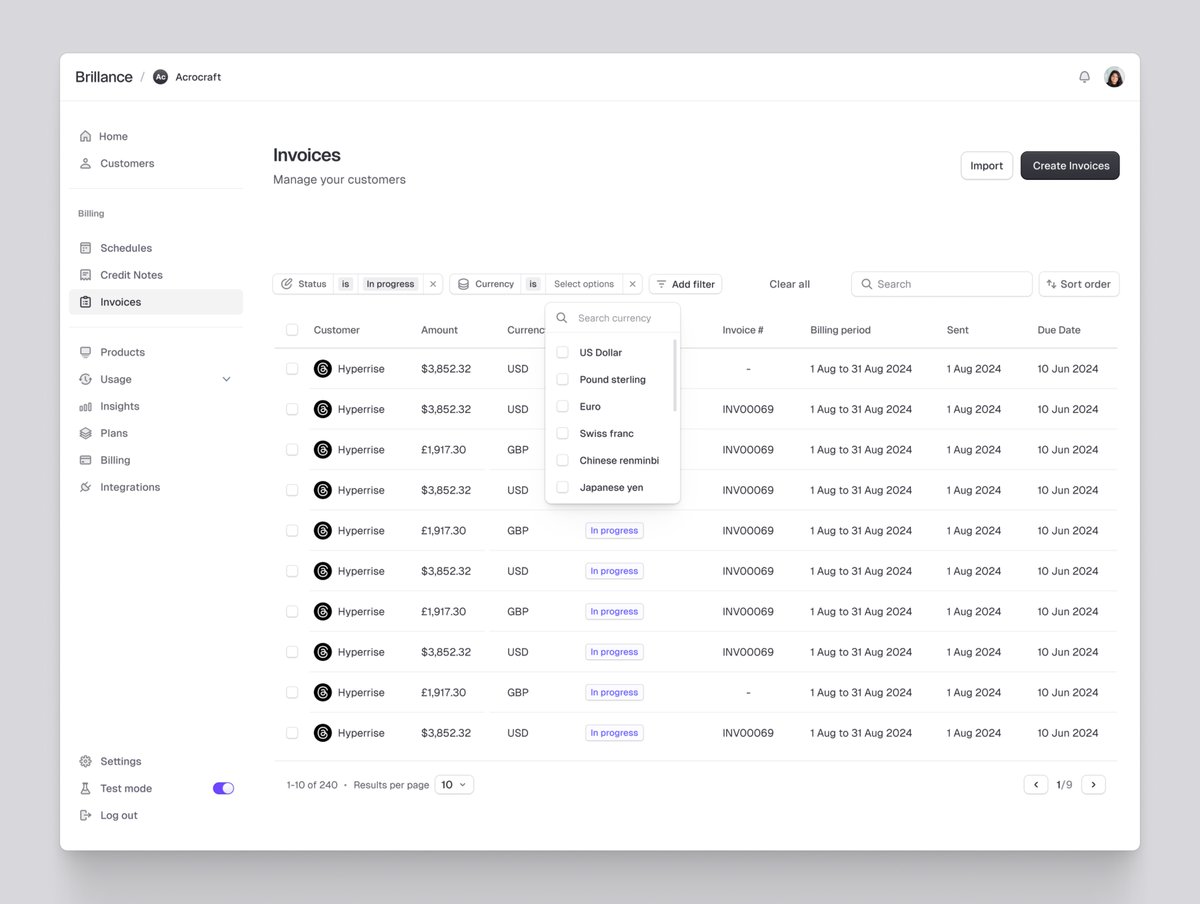
Task: Click the Home icon in sidebar
Action: tap(85, 136)
